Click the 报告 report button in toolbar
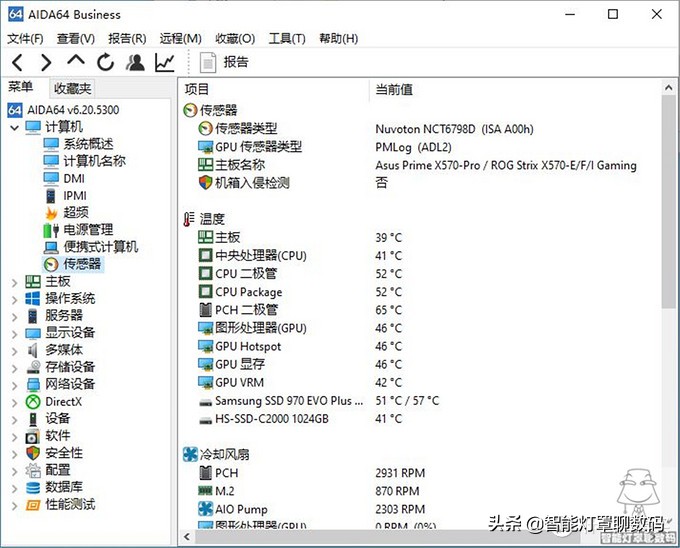The height and width of the screenshot is (548, 680). pyautogui.click(x=224, y=62)
